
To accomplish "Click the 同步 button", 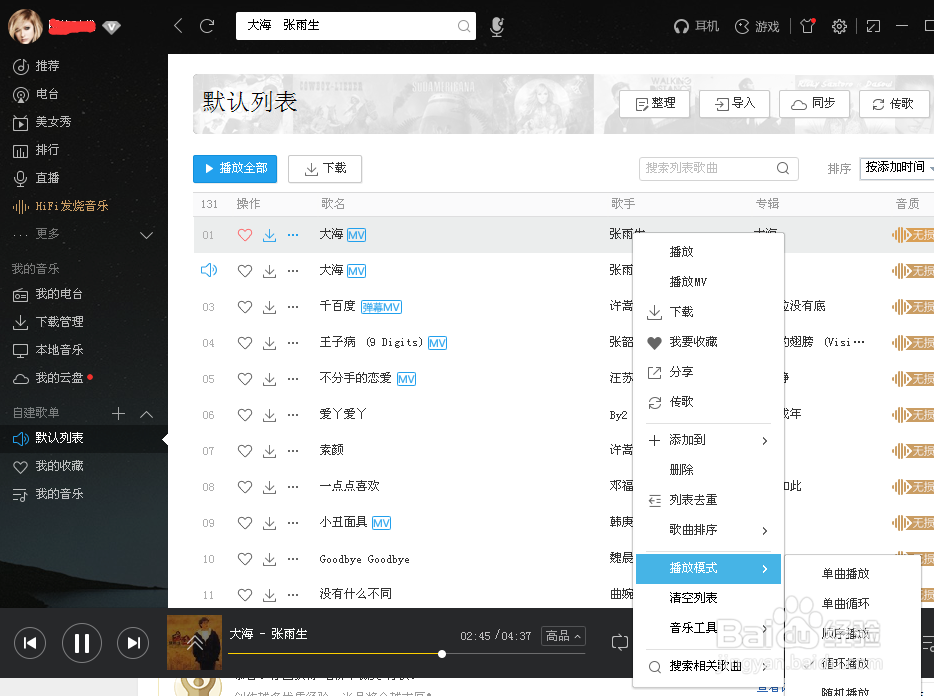I will 814,104.
